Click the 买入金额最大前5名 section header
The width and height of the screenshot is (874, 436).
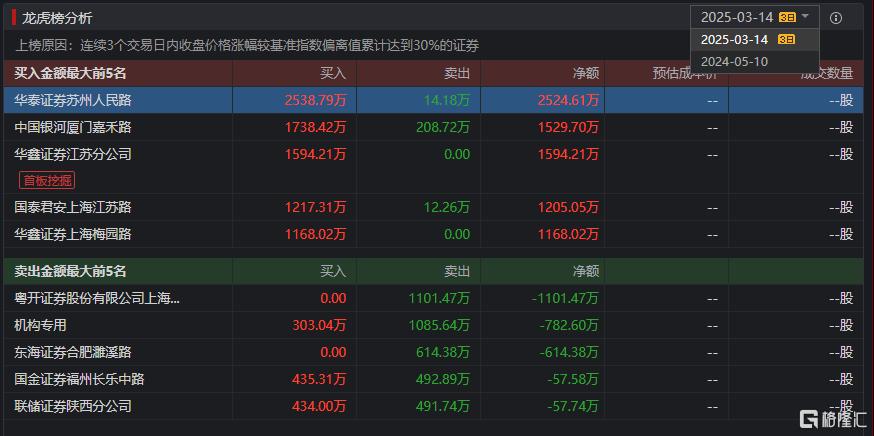point(71,73)
